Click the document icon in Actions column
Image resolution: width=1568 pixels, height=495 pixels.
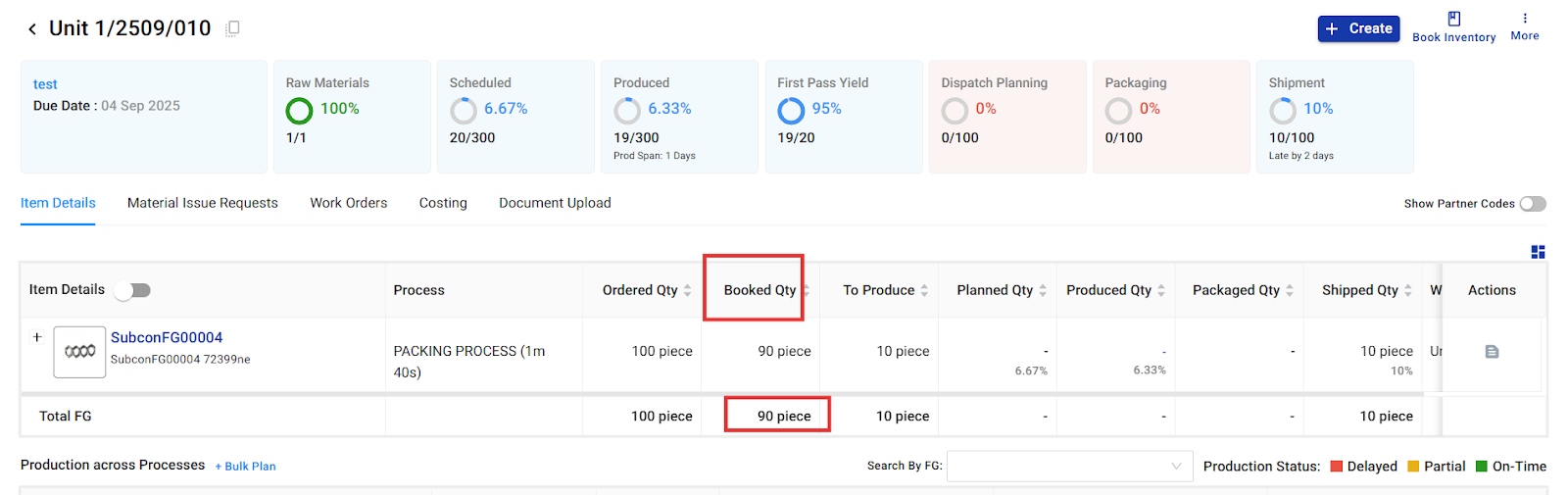pyautogui.click(x=1492, y=352)
